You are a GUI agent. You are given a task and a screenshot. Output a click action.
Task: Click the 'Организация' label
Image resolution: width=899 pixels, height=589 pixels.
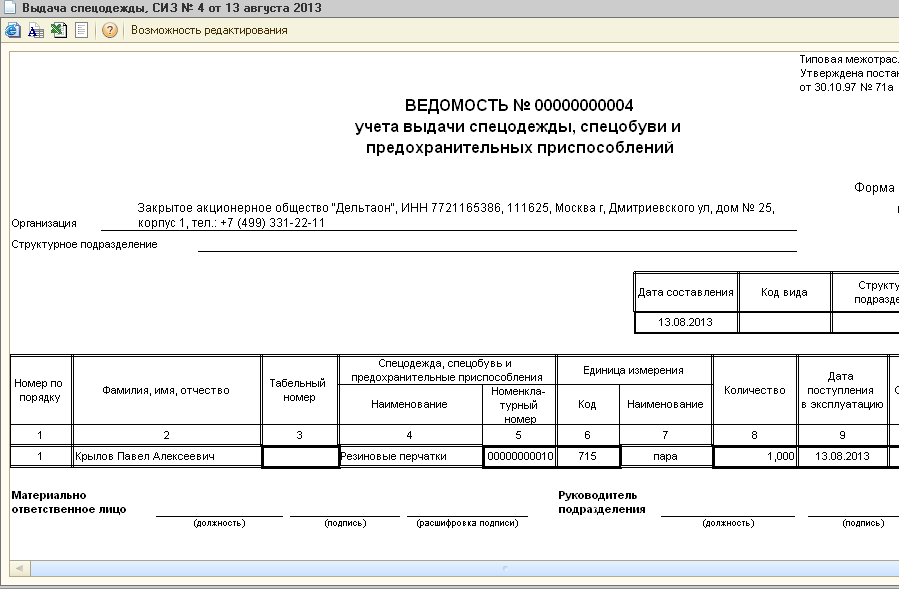(44, 223)
